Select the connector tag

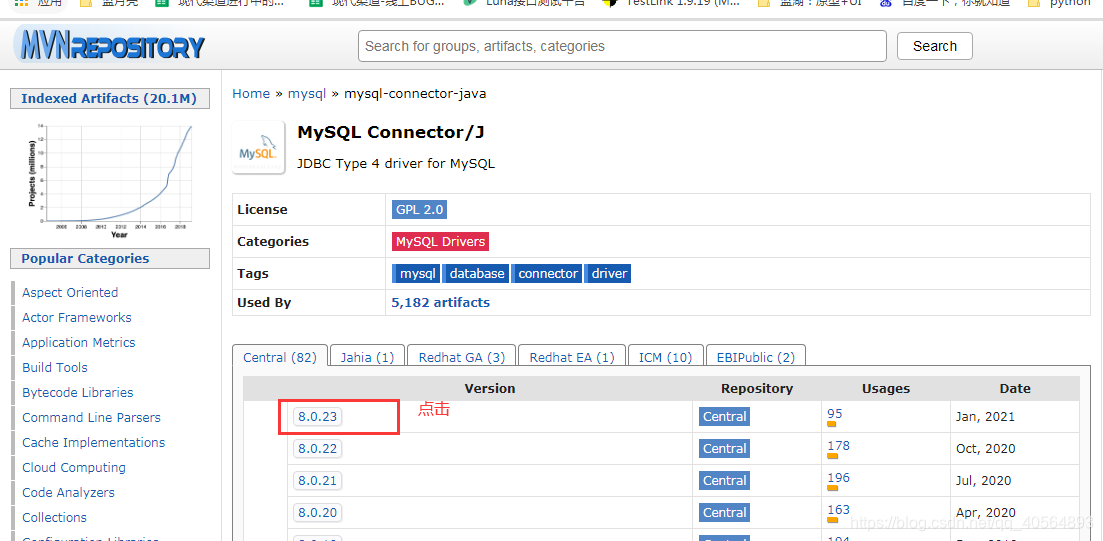[x=547, y=274]
